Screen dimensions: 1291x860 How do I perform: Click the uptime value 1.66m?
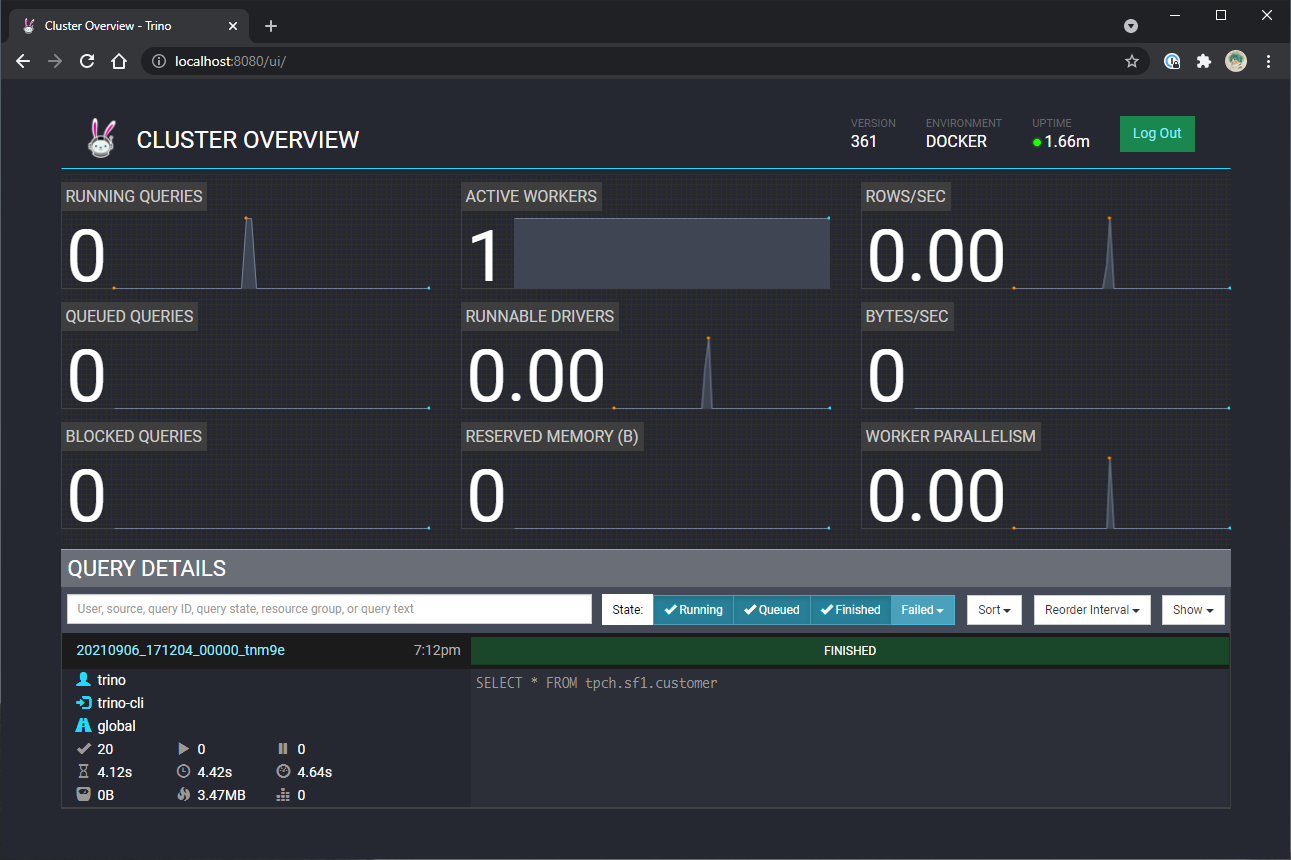1067,141
